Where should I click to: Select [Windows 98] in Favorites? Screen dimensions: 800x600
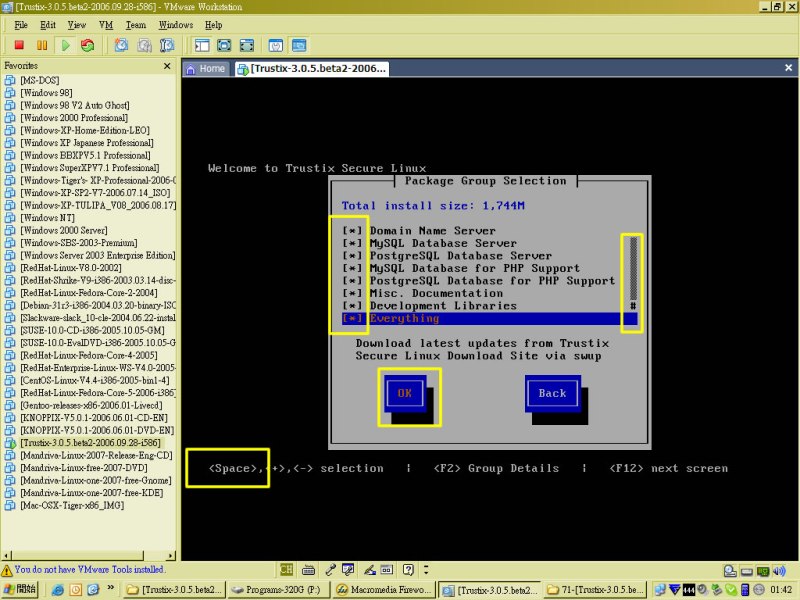tap(46, 93)
